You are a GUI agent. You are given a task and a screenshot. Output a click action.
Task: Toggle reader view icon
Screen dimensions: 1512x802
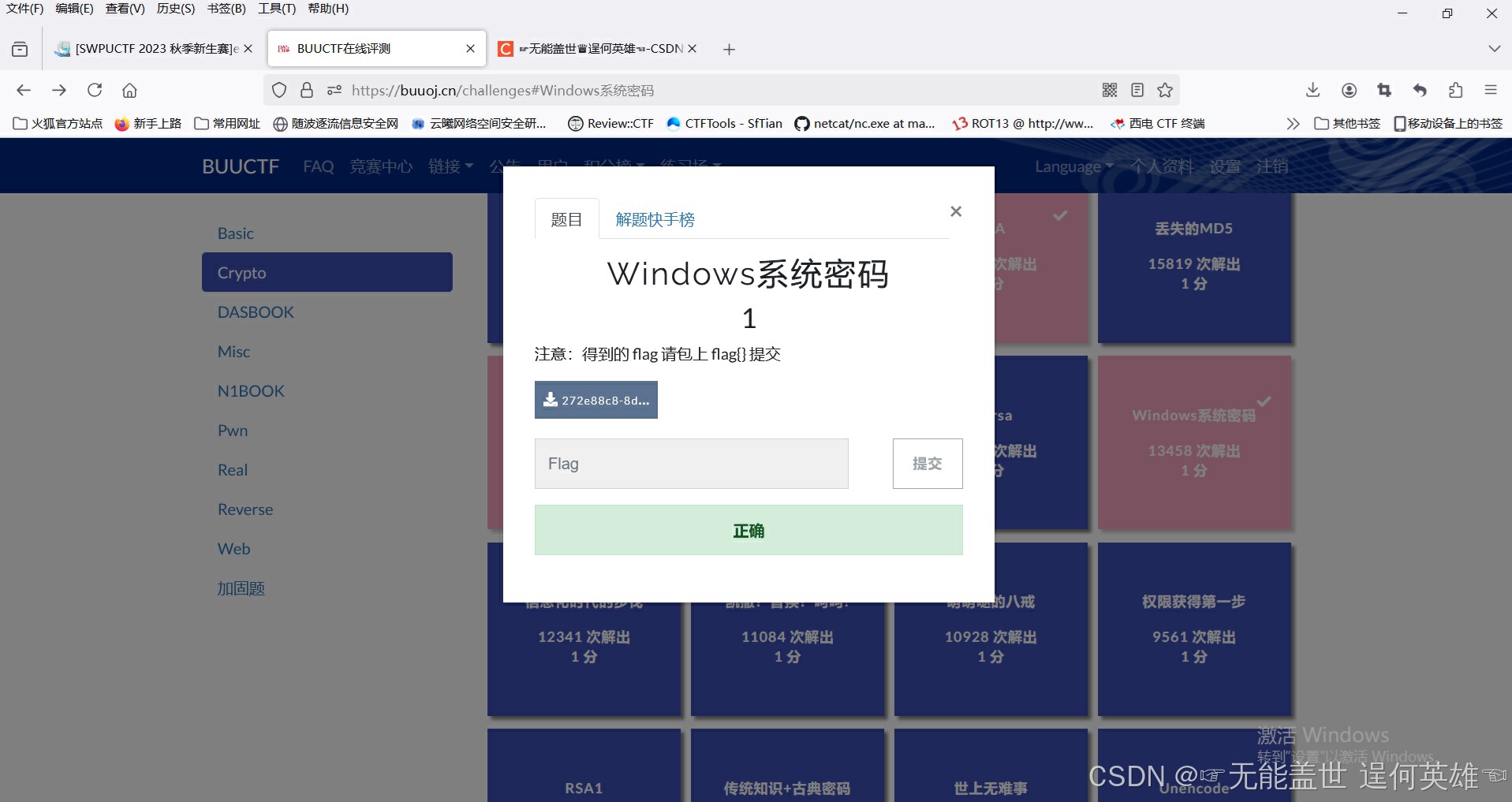click(1137, 90)
